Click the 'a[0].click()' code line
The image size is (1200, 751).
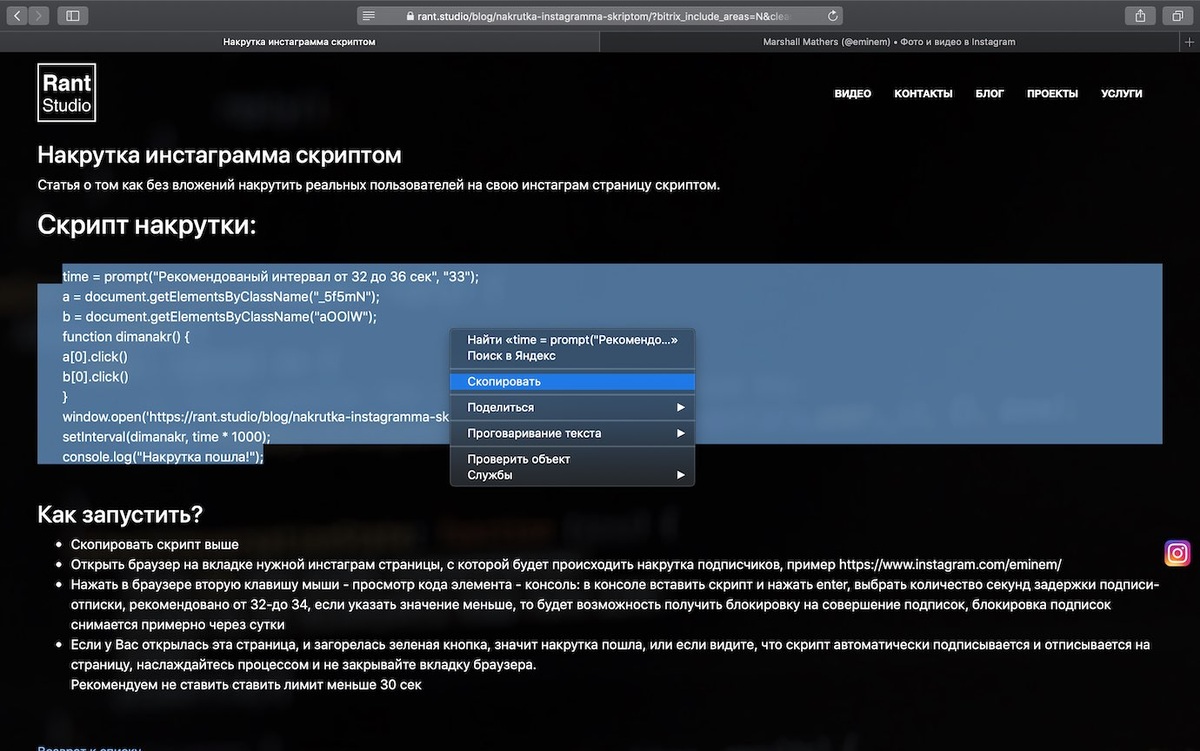(x=95, y=356)
